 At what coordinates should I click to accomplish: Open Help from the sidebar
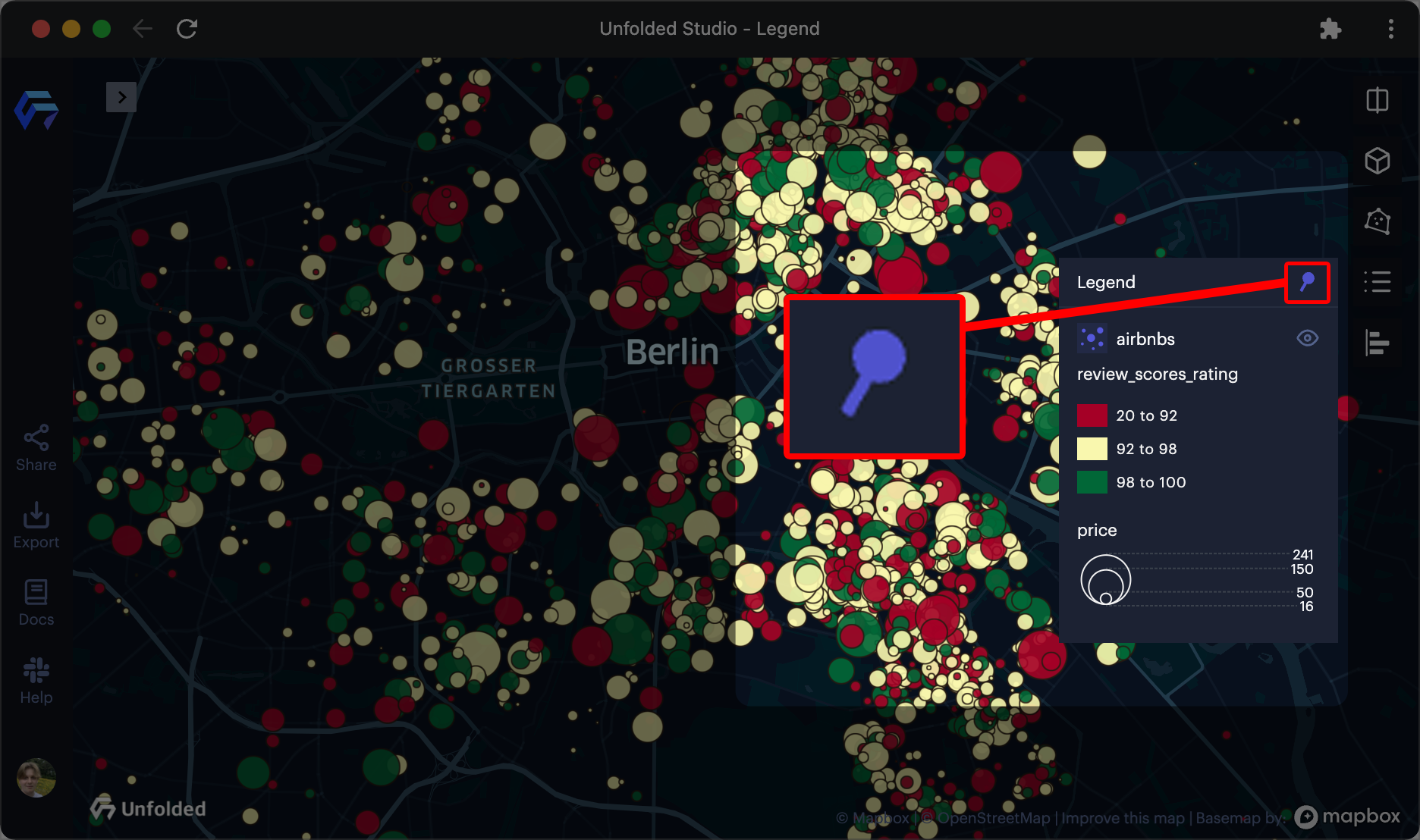(36, 682)
